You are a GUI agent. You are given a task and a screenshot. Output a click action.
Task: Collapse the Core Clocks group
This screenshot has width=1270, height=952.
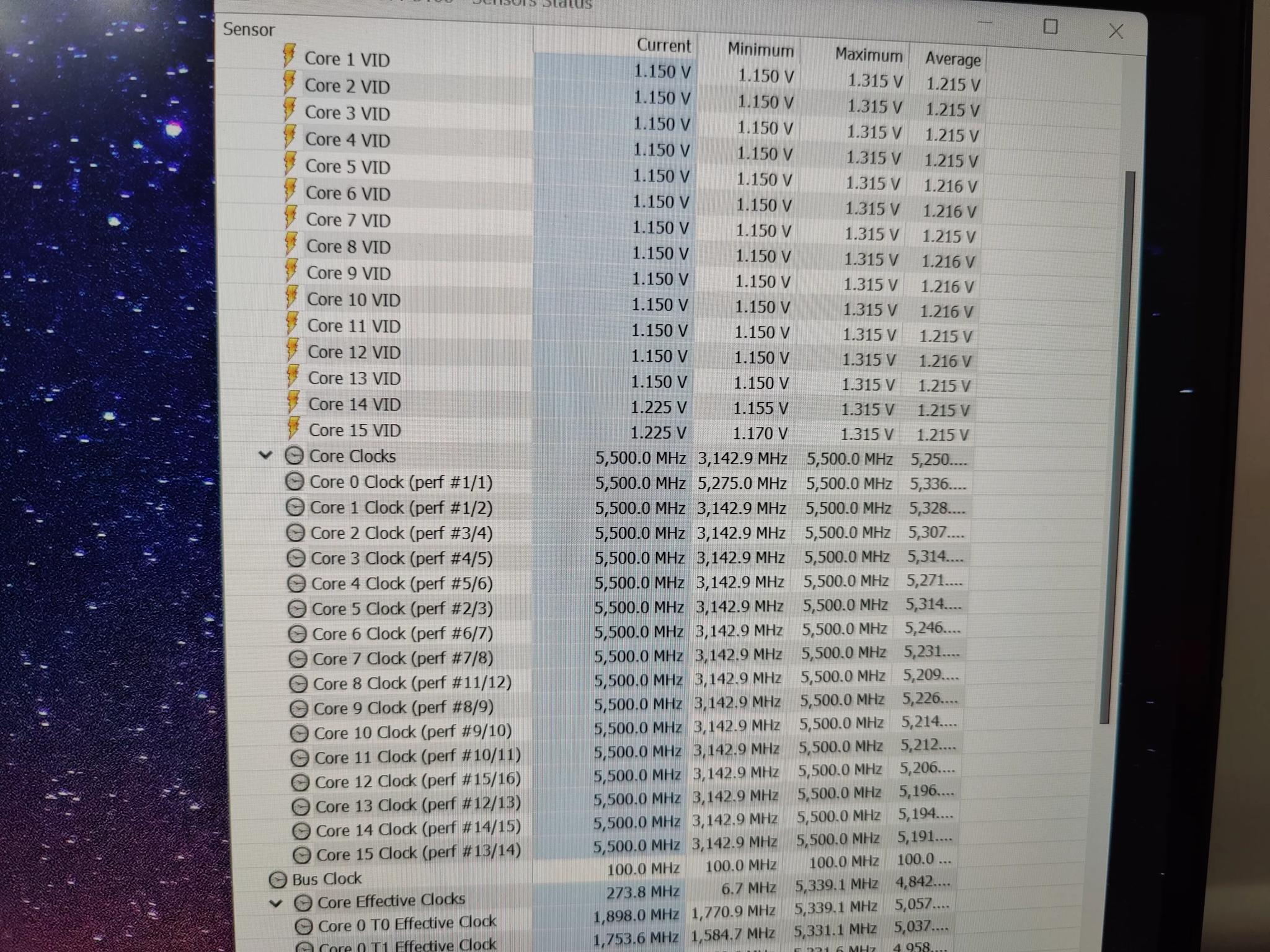coord(265,456)
